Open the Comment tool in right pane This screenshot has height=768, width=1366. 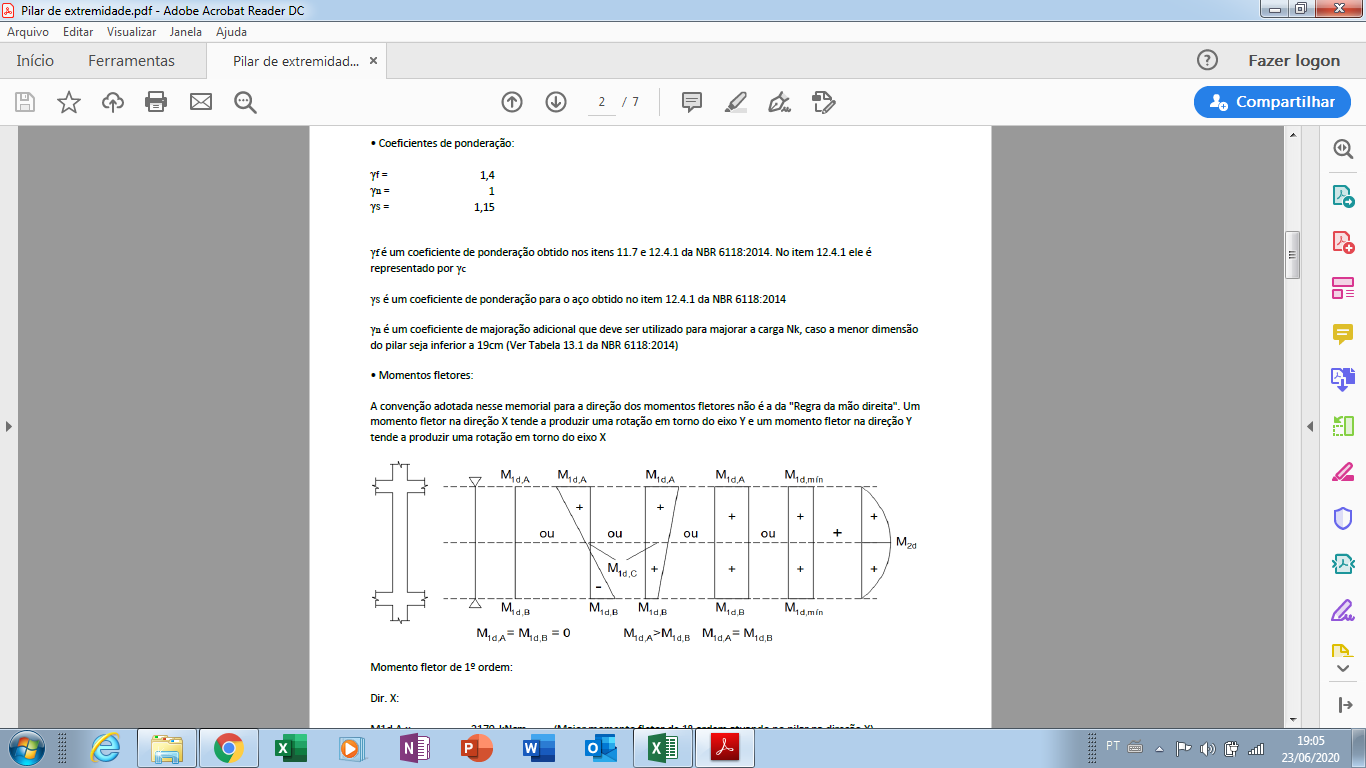[x=1342, y=334]
